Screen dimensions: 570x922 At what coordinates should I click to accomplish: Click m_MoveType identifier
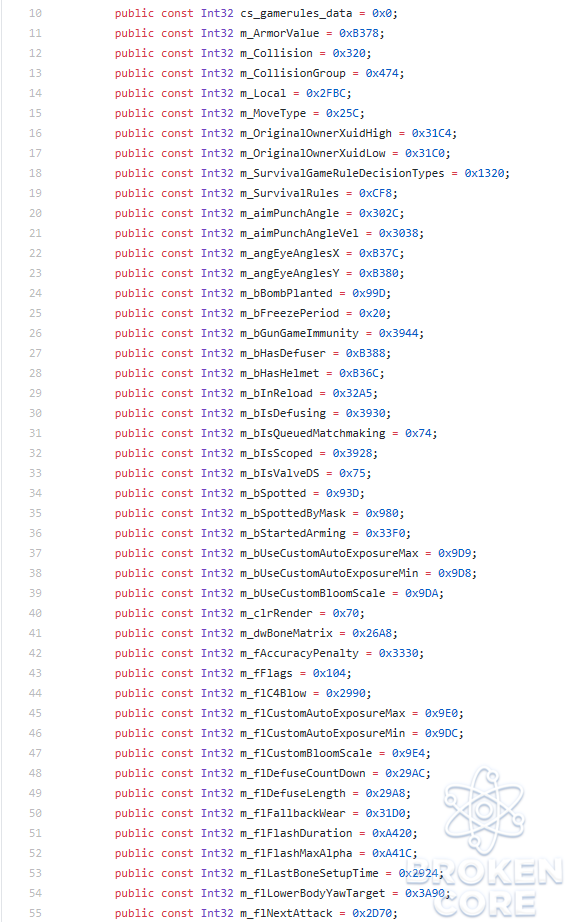click(273, 113)
